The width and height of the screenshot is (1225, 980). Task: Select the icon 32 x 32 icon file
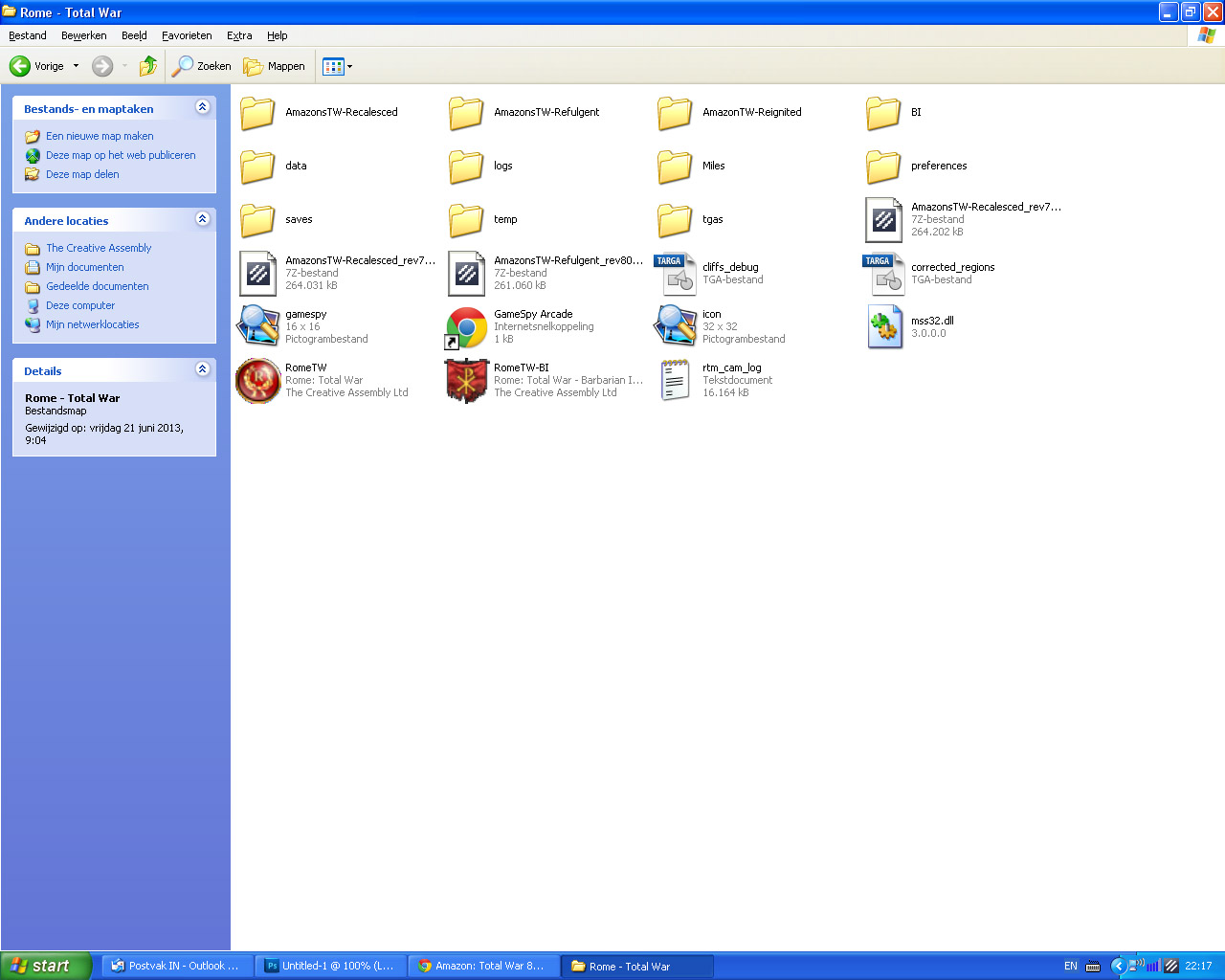[676, 326]
